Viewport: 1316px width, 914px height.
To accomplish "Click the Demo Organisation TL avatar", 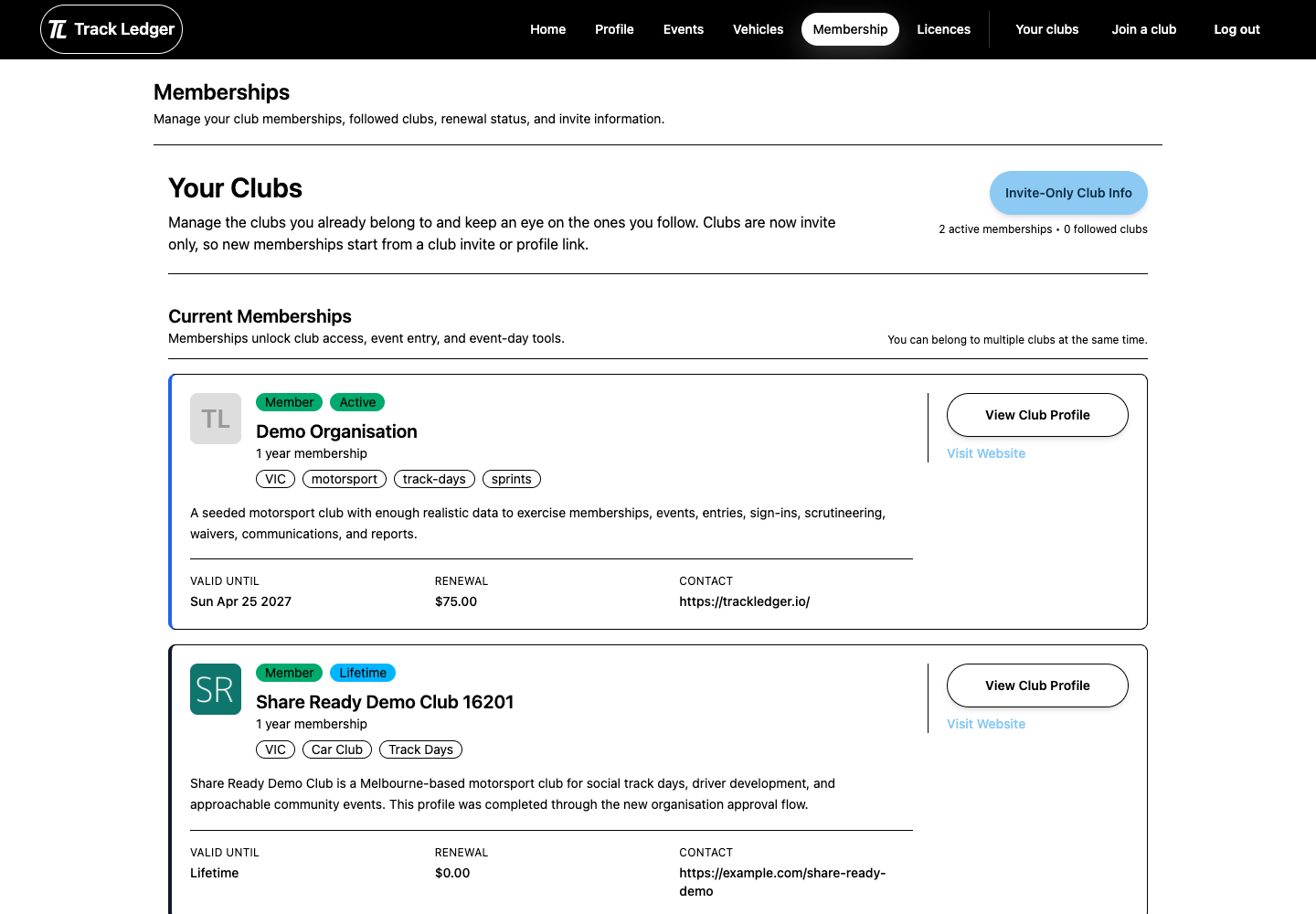I will [216, 419].
